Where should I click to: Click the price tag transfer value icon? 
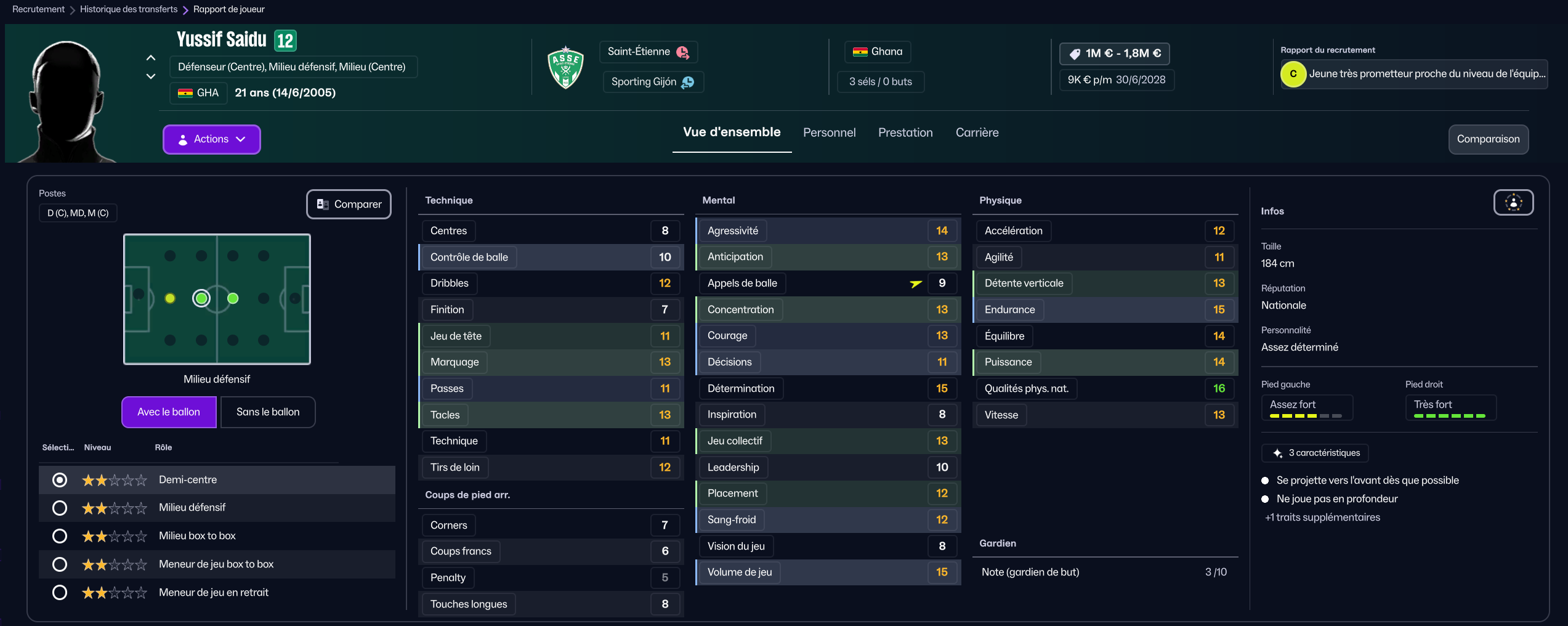click(x=1075, y=54)
